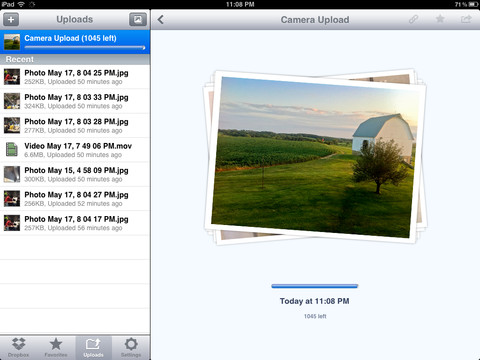Open Photo May 15, 4 58 09 PM.jpg
Screen dimensions: 480x360
pyautogui.click(x=75, y=174)
